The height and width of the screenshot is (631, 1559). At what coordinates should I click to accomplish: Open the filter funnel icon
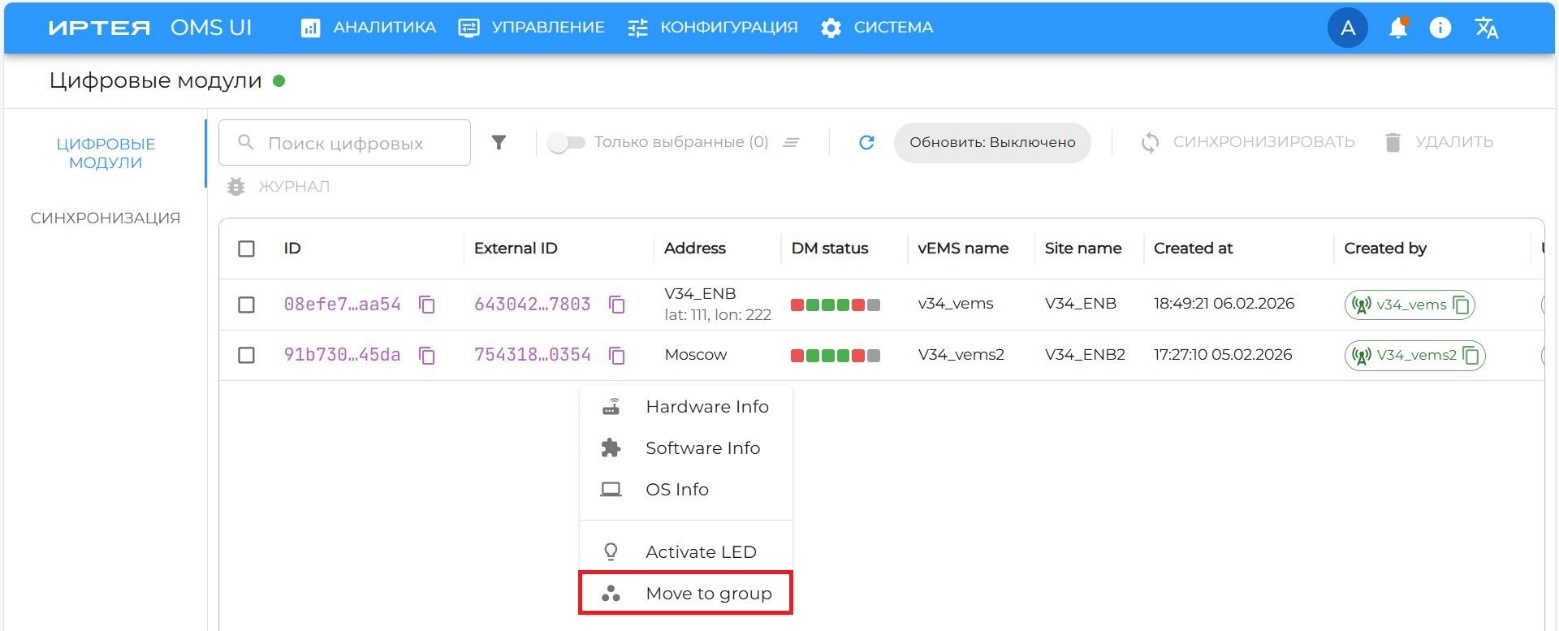point(500,143)
